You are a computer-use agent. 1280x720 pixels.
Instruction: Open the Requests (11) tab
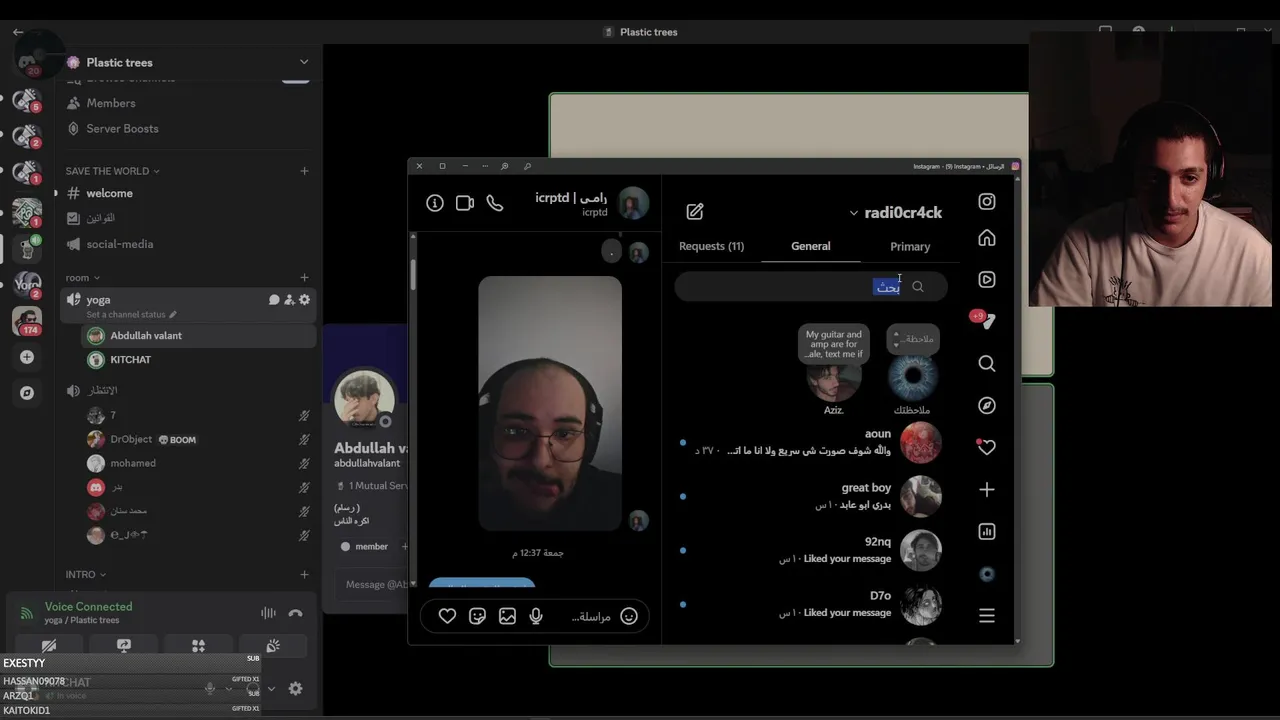coord(711,246)
